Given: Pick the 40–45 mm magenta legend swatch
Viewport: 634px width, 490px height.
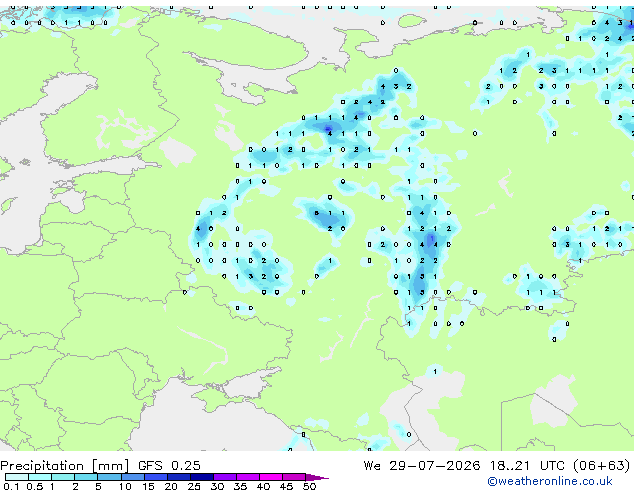Looking at the screenshot, I should point(271,477).
